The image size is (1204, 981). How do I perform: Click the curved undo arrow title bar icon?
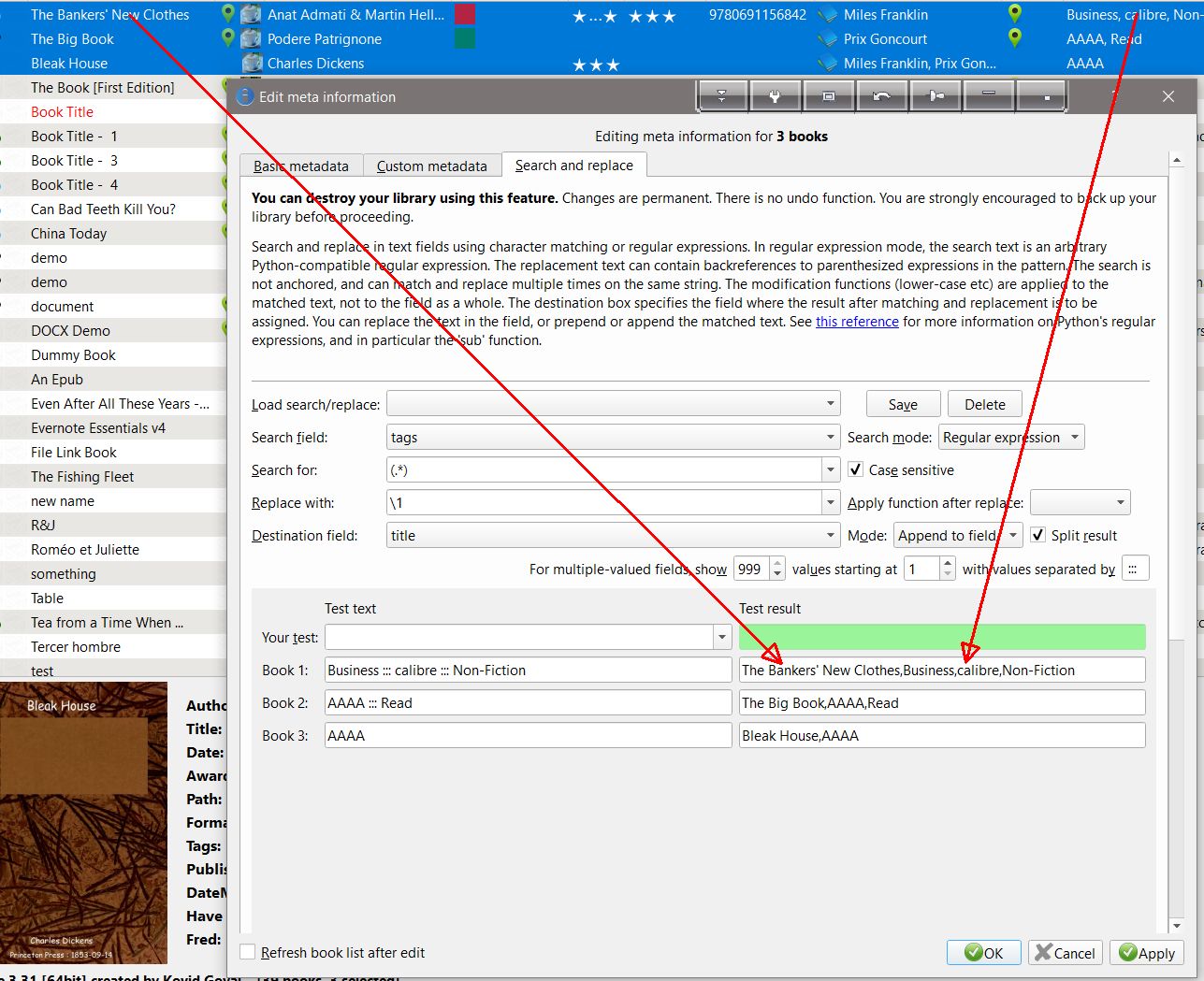[x=881, y=96]
